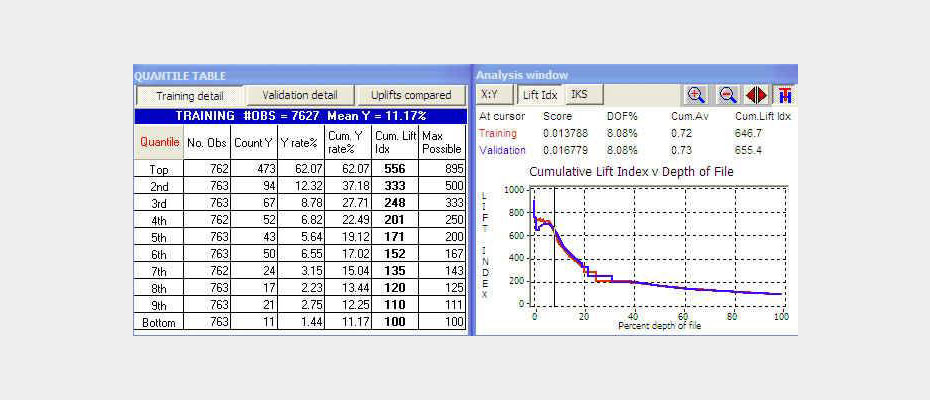Select the 7th quantile row label
This screenshot has height=400, width=930.
click(159, 272)
